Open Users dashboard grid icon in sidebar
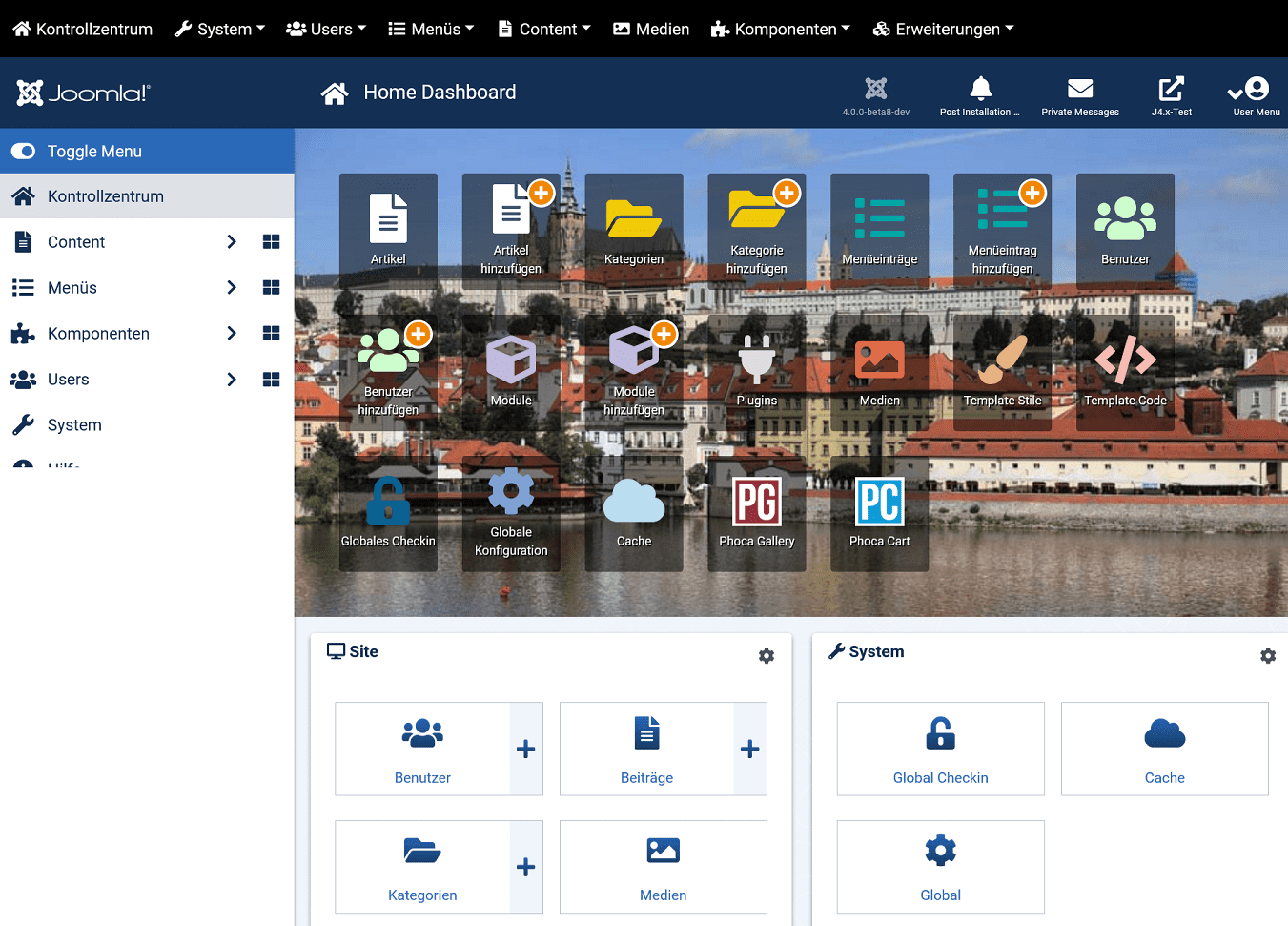This screenshot has width=1288, height=926. pos(271,380)
